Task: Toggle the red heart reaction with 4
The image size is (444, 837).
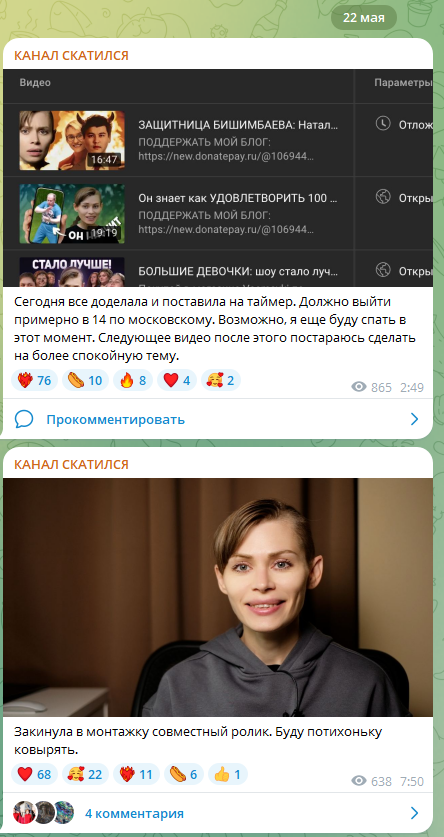Action: 177,381
